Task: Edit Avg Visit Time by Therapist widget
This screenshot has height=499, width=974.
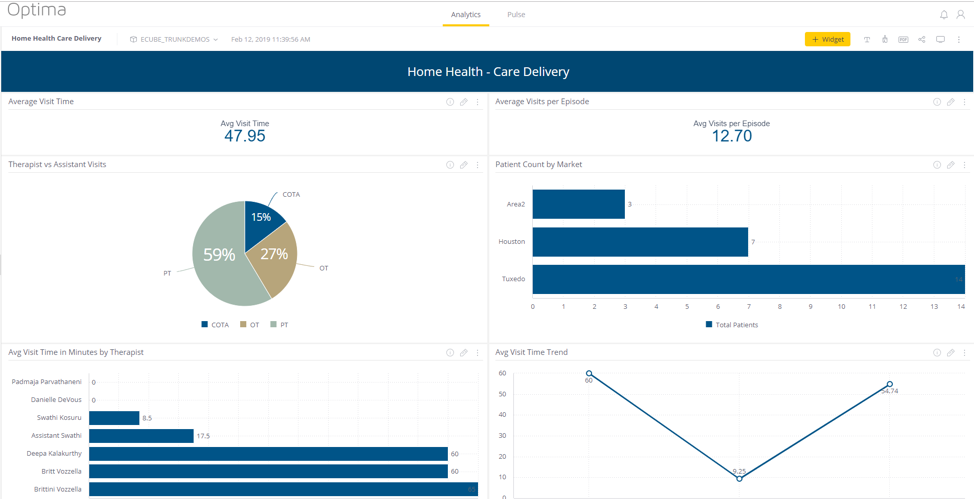Action: pos(463,352)
